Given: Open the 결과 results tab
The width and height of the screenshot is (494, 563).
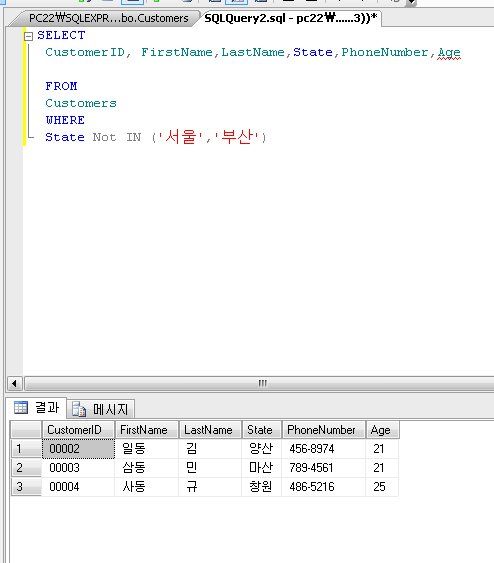Looking at the screenshot, I should 37,408.
